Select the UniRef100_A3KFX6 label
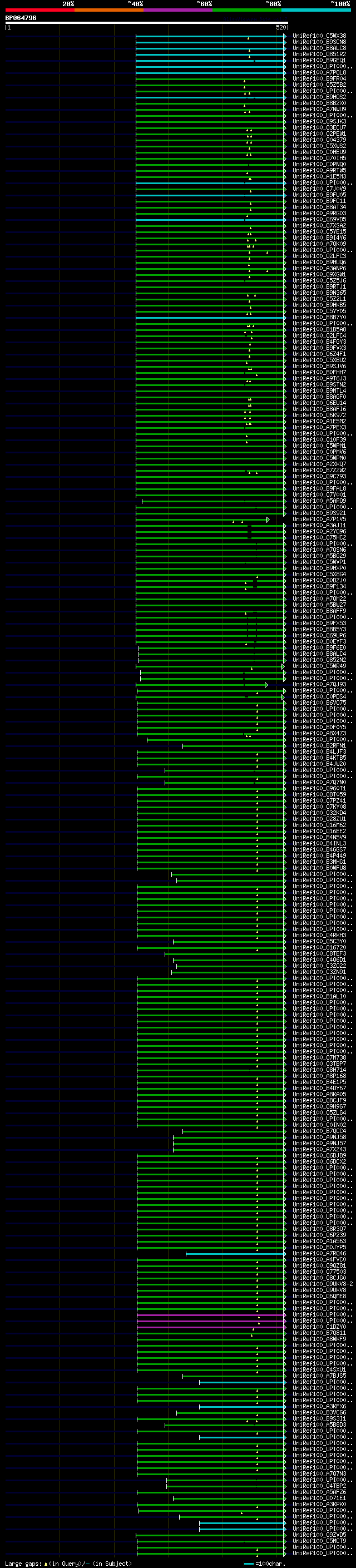 [x=319, y=1407]
